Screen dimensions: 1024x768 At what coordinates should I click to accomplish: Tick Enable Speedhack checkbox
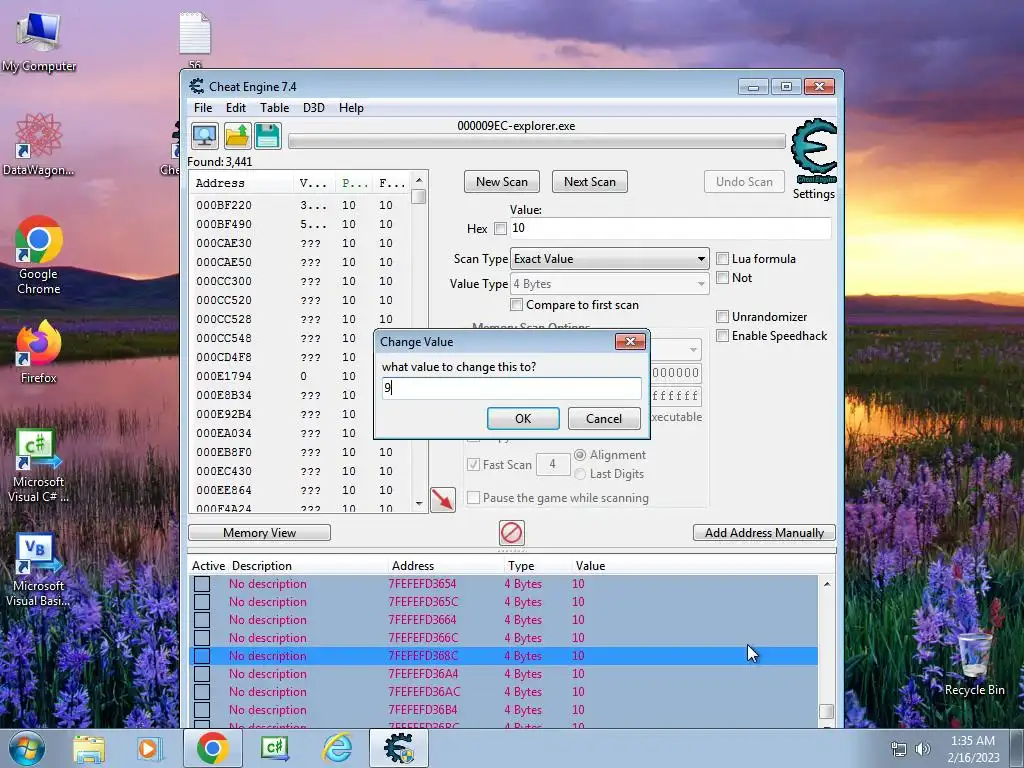722,336
